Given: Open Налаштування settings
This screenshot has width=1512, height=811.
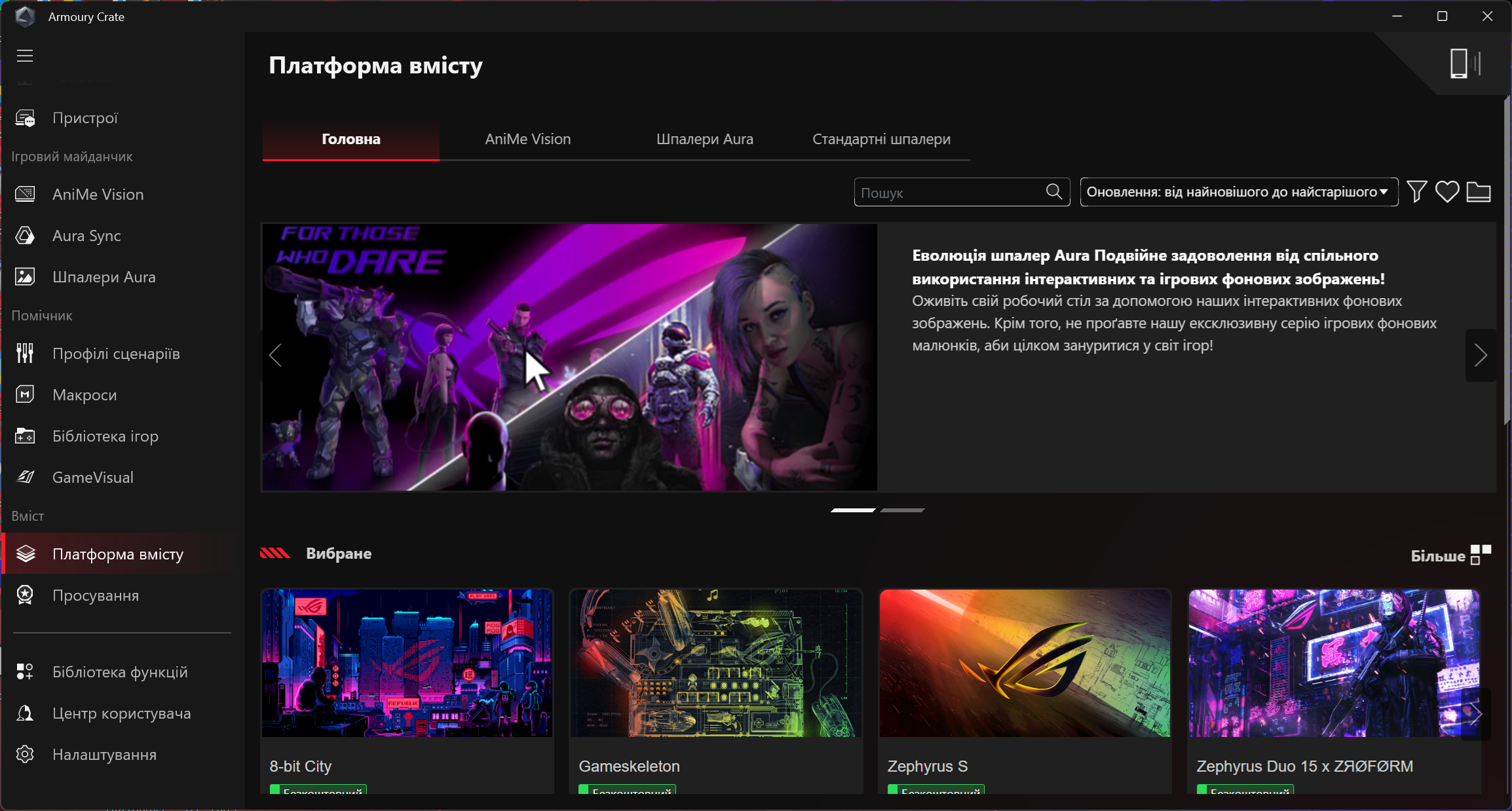Looking at the screenshot, I should 104,755.
